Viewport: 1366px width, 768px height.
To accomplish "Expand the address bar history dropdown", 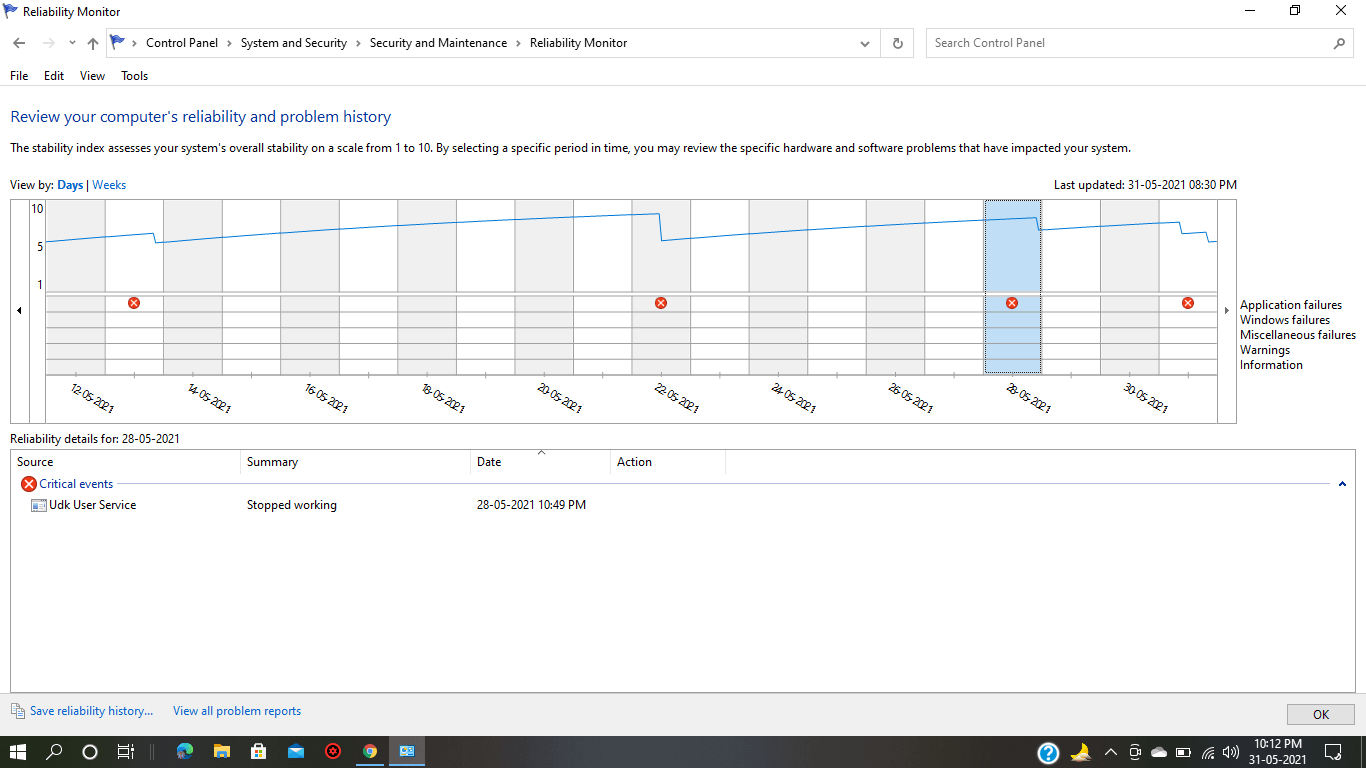I will coord(865,43).
